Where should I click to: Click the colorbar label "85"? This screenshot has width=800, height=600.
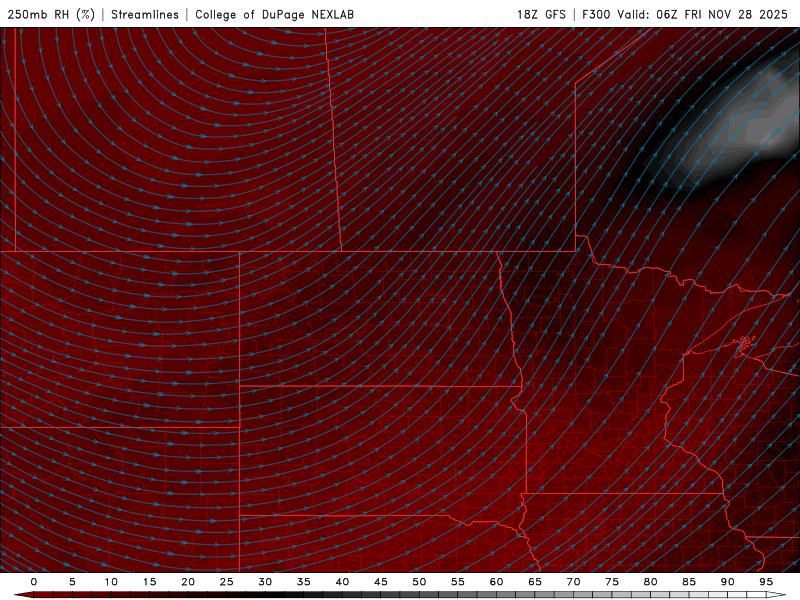click(x=689, y=582)
